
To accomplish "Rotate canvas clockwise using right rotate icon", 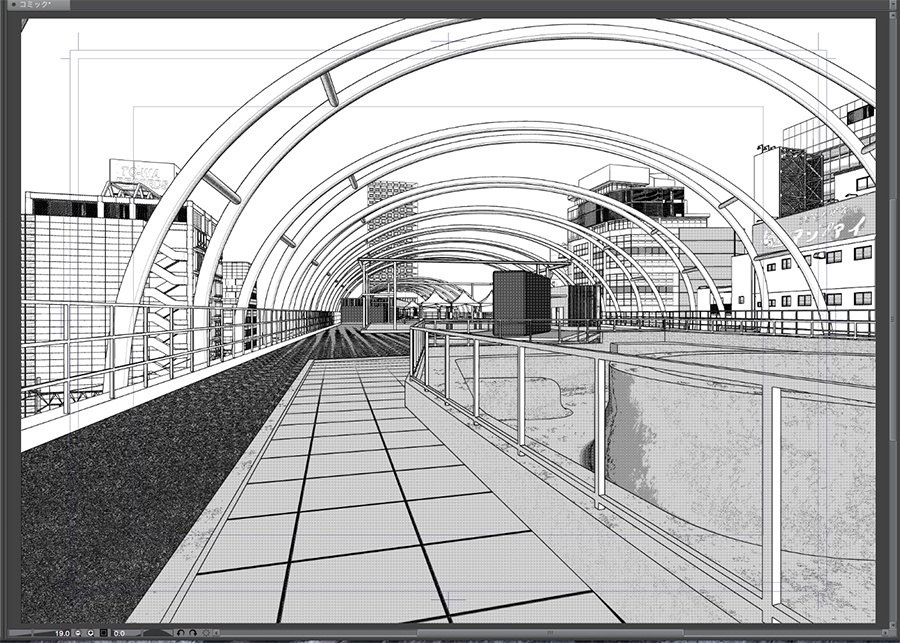I will (x=193, y=633).
